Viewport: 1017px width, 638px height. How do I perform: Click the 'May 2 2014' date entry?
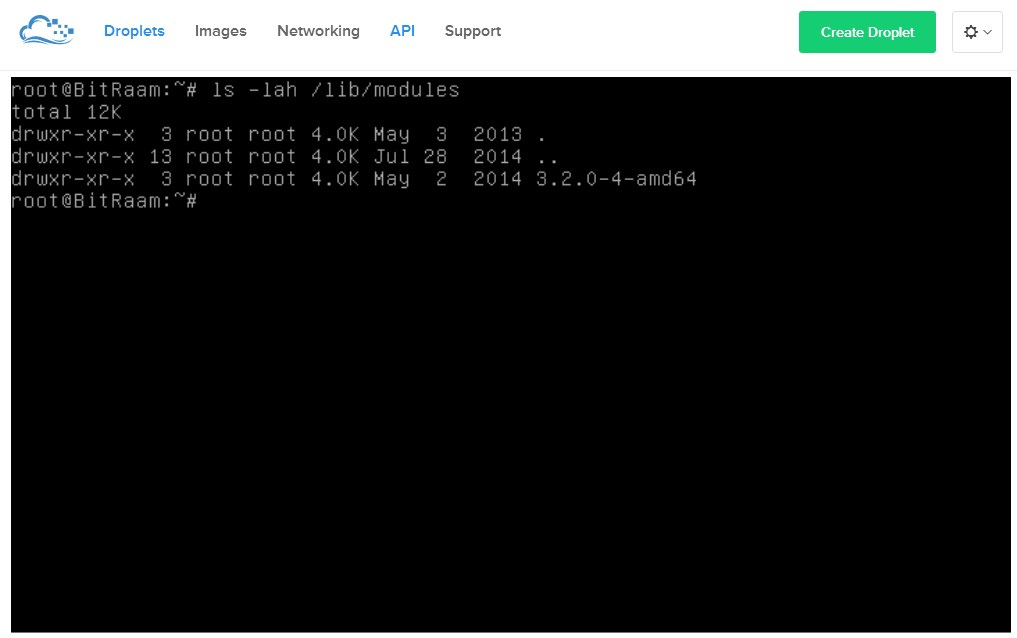(x=448, y=179)
